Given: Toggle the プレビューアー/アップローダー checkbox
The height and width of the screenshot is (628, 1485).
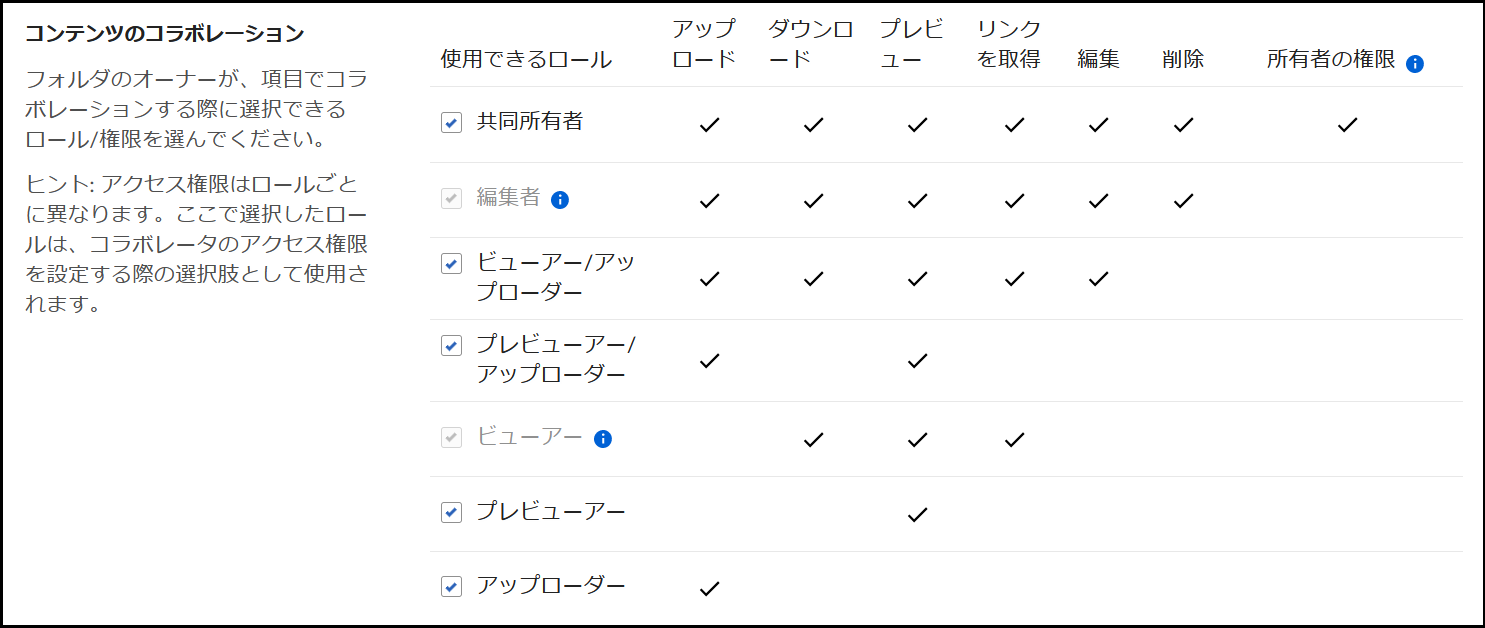Looking at the screenshot, I should (451, 346).
